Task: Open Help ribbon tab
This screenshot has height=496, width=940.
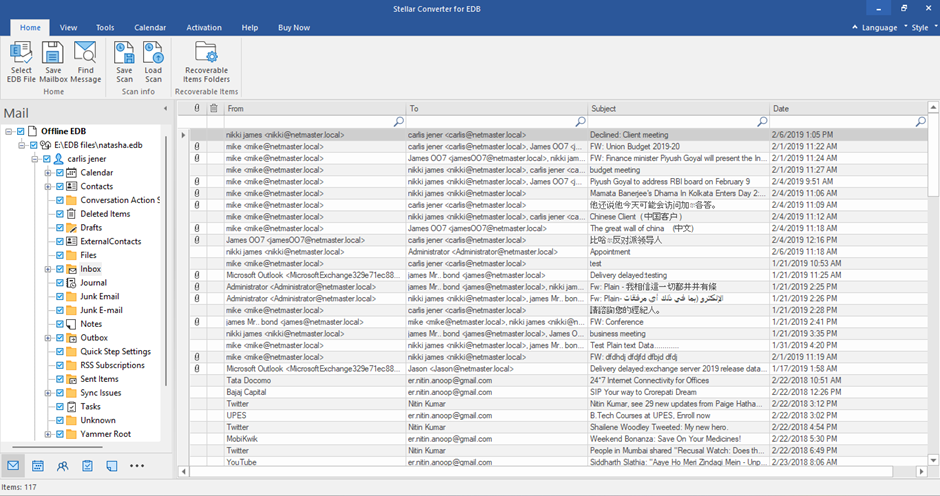Action: click(x=250, y=28)
